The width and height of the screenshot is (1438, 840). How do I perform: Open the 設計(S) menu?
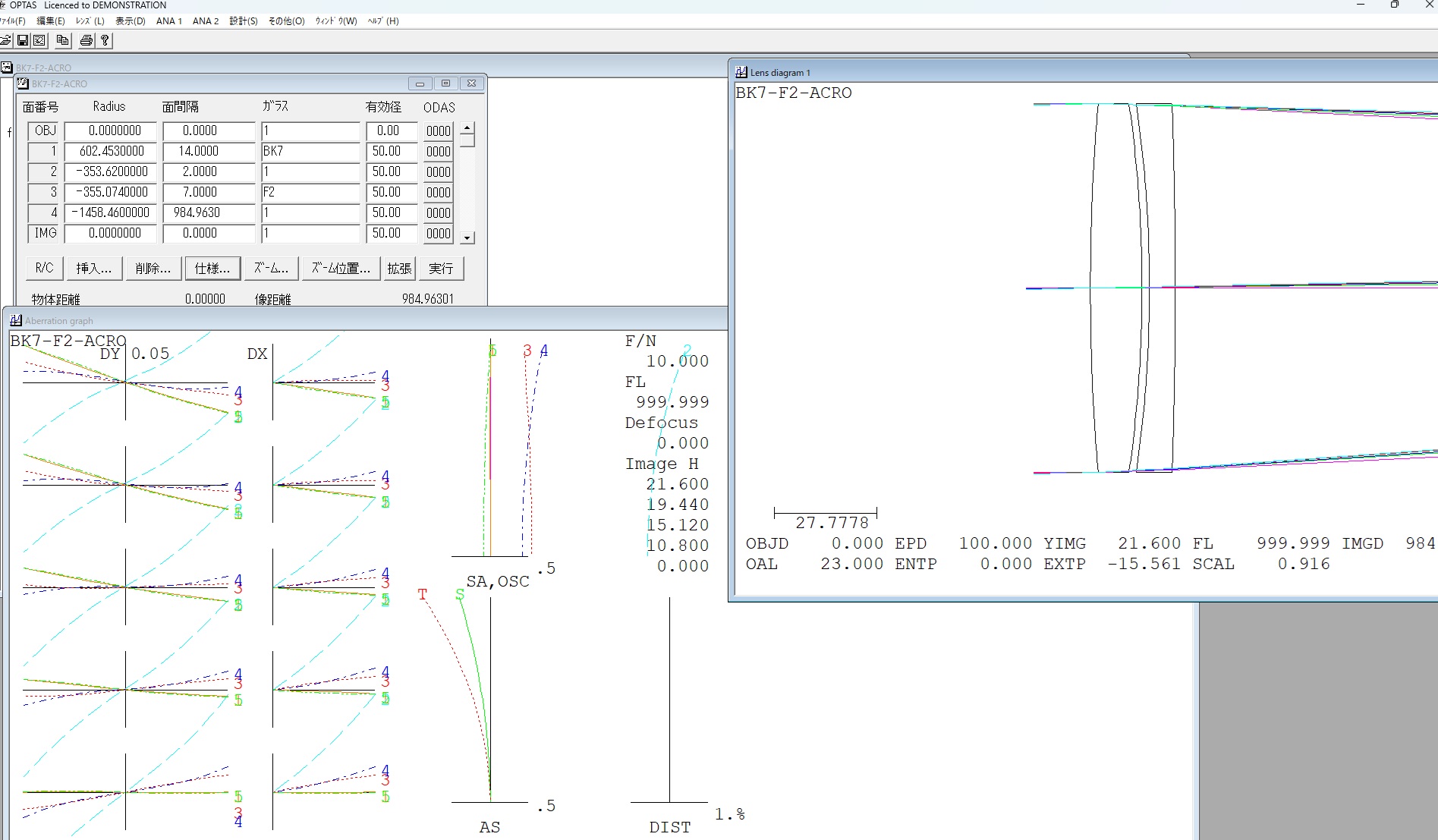[243, 21]
